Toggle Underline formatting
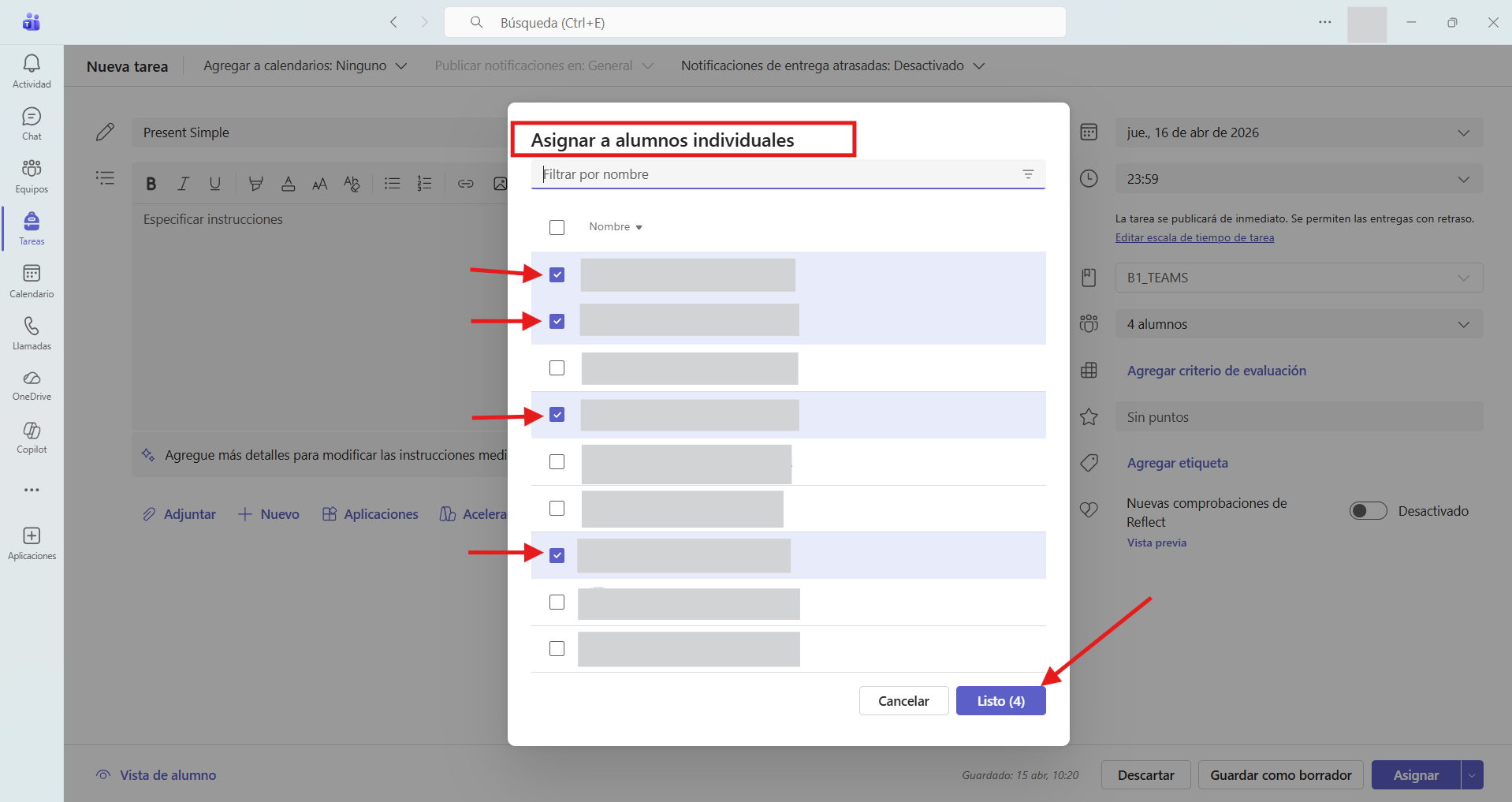Viewport: 1512px width, 802px height. [x=214, y=184]
